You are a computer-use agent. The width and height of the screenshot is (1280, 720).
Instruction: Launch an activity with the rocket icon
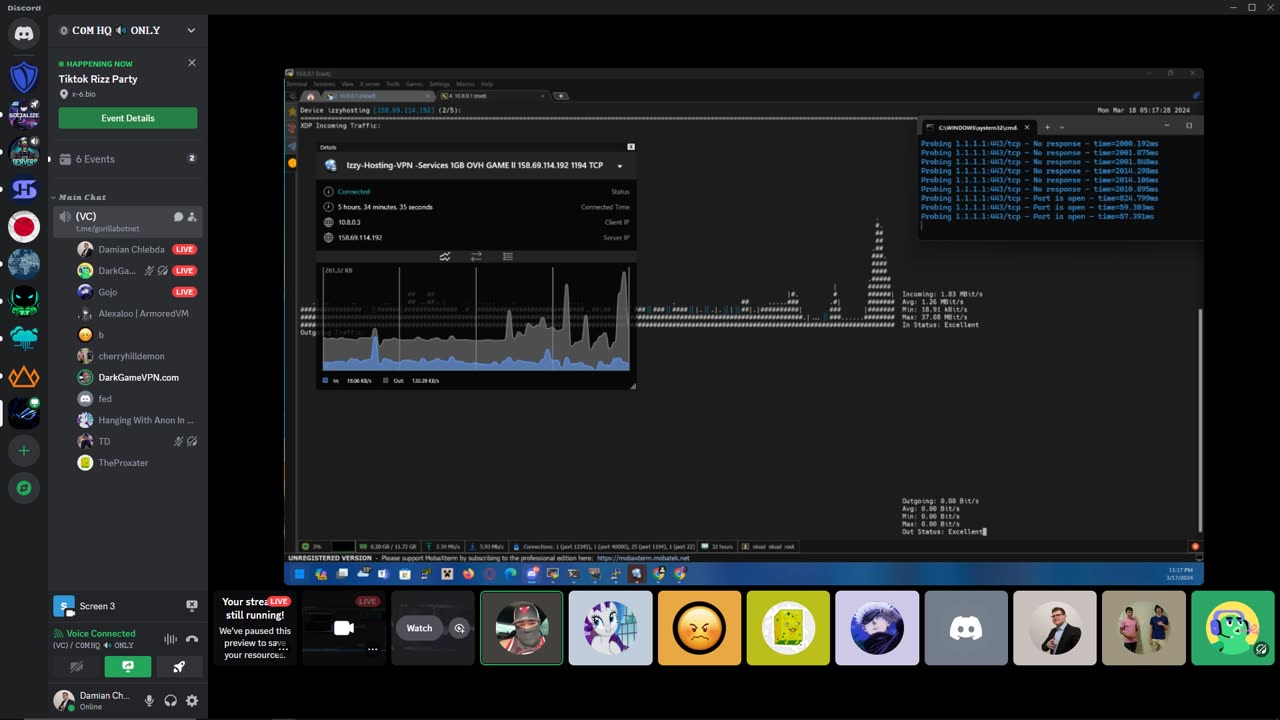pos(179,667)
